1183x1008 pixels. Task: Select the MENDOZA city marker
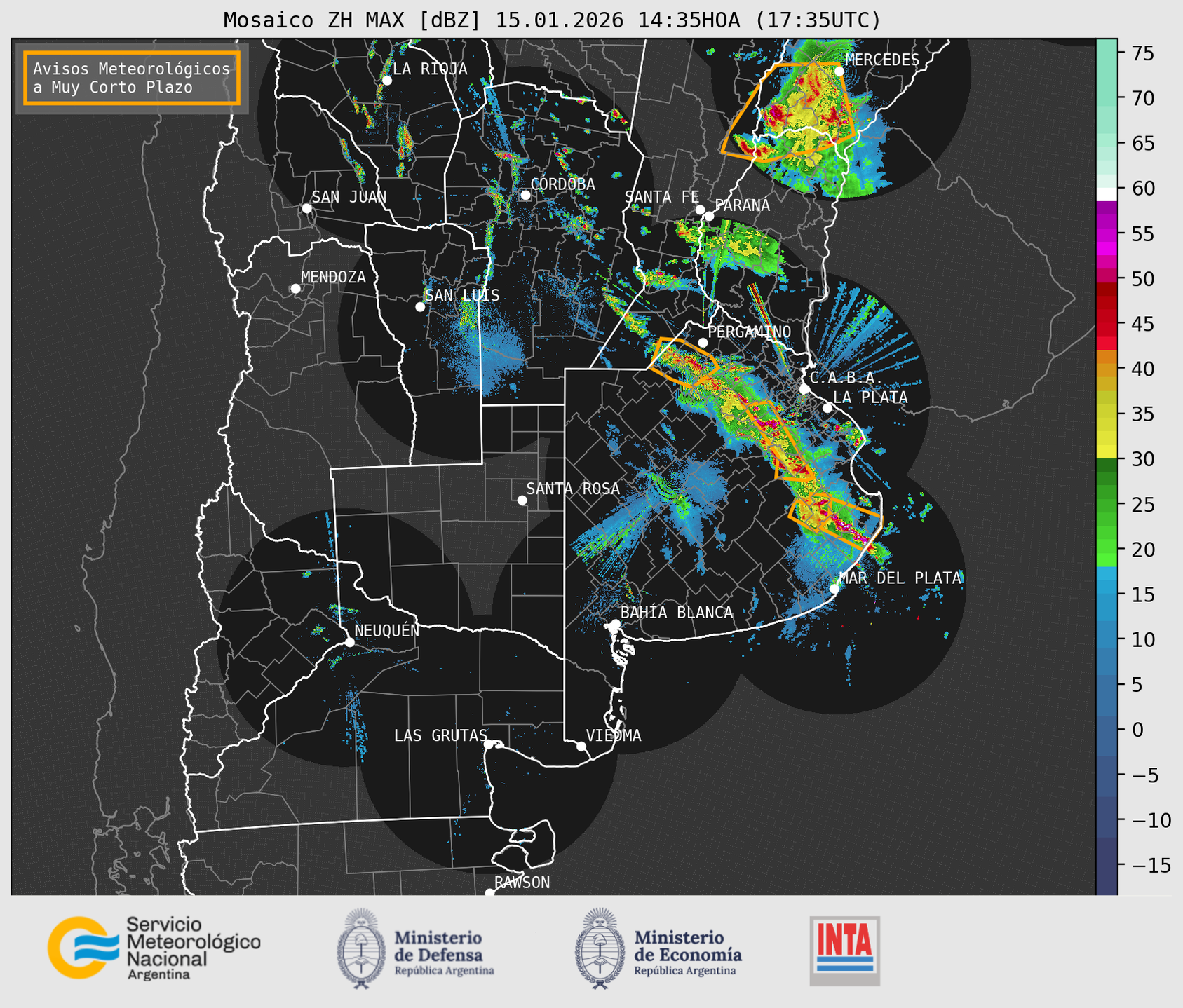click(x=296, y=289)
